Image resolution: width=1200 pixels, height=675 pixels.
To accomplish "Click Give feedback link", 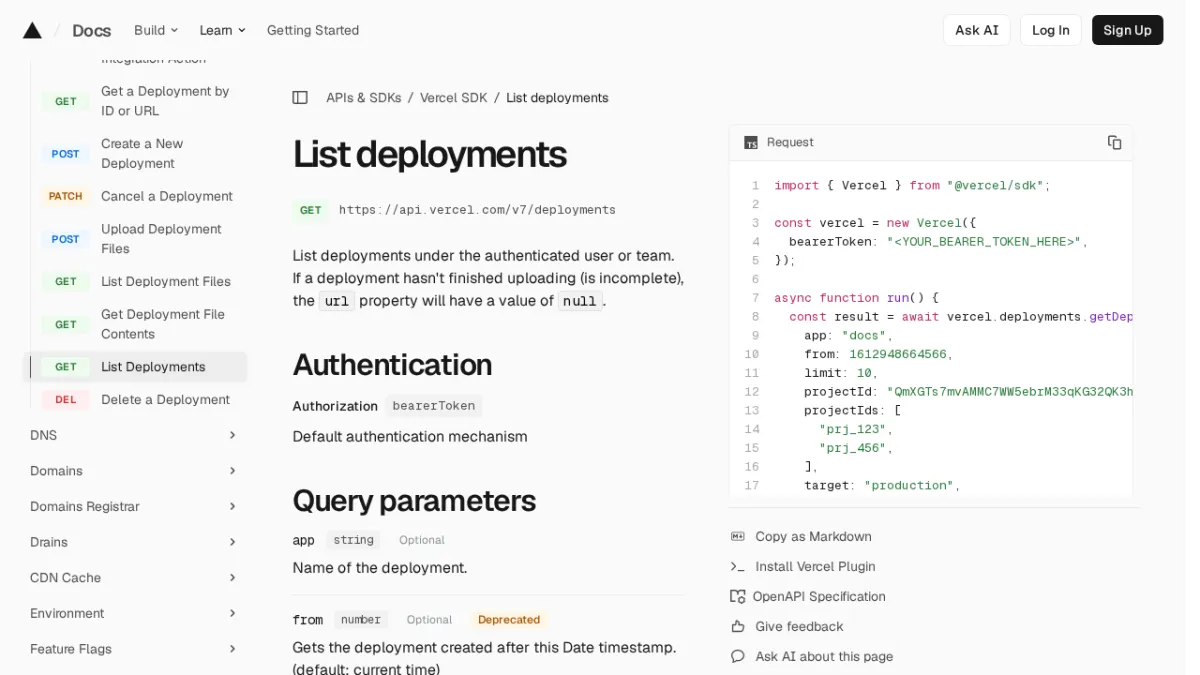I will point(799,627).
